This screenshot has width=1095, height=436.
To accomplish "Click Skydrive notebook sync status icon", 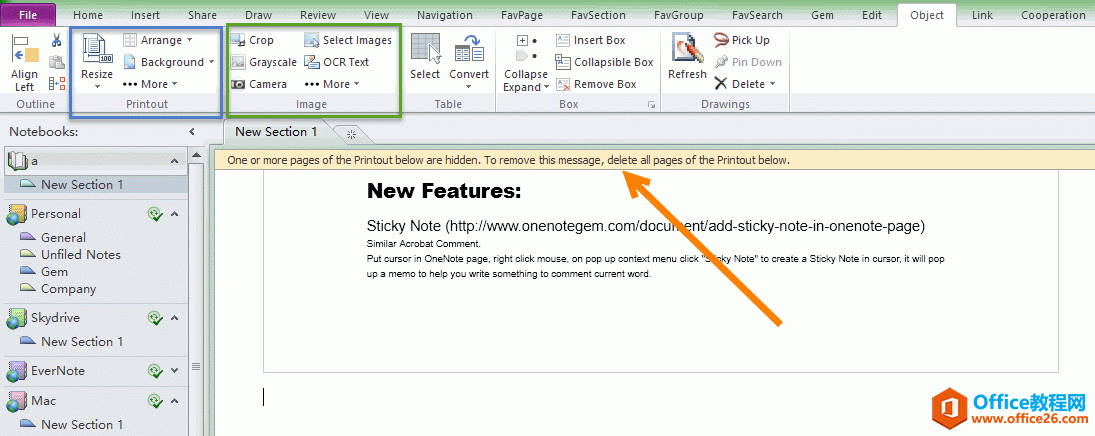I will click(x=155, y=318).
